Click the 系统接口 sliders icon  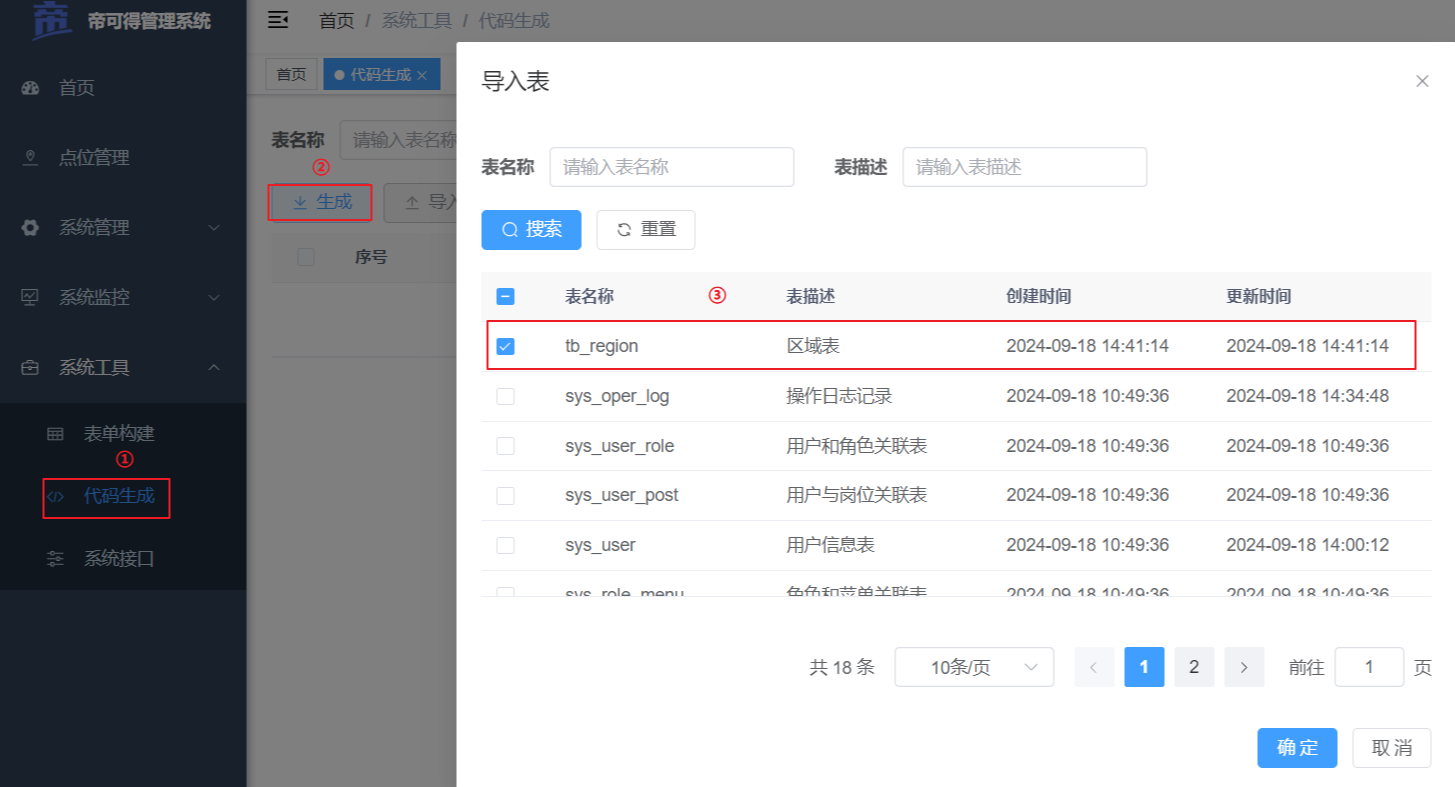click(x=56, y=559)
